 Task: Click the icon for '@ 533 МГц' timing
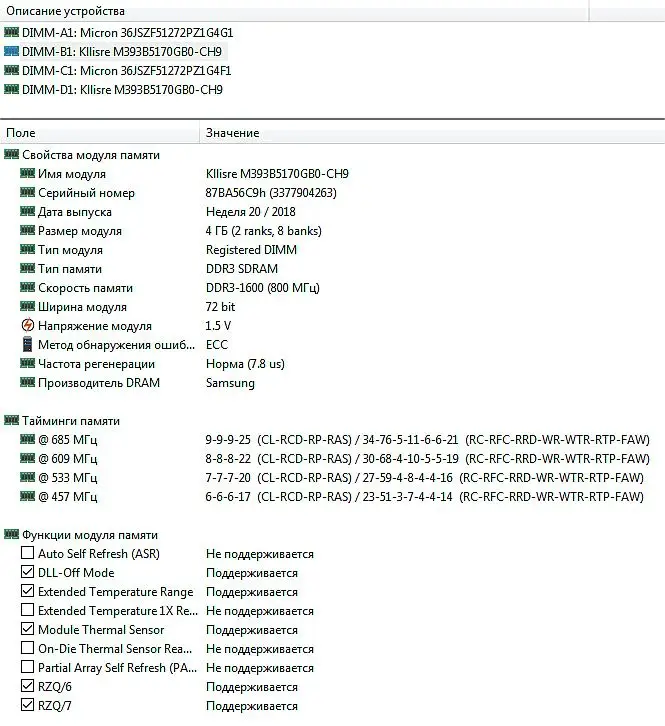pyautogui.click(x=27, y=477)
